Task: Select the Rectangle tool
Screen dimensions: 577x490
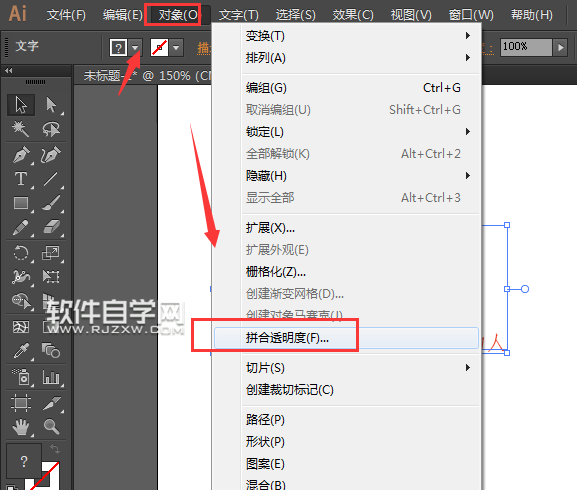Action: pyautogui.click(x=21, y=203)
